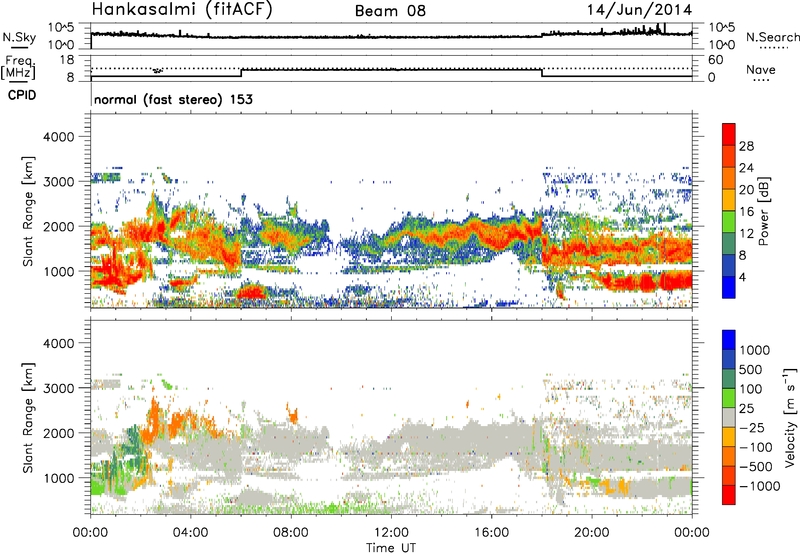
Task: Click the "60" Nave axis tick label
Action: coord(715,60)
